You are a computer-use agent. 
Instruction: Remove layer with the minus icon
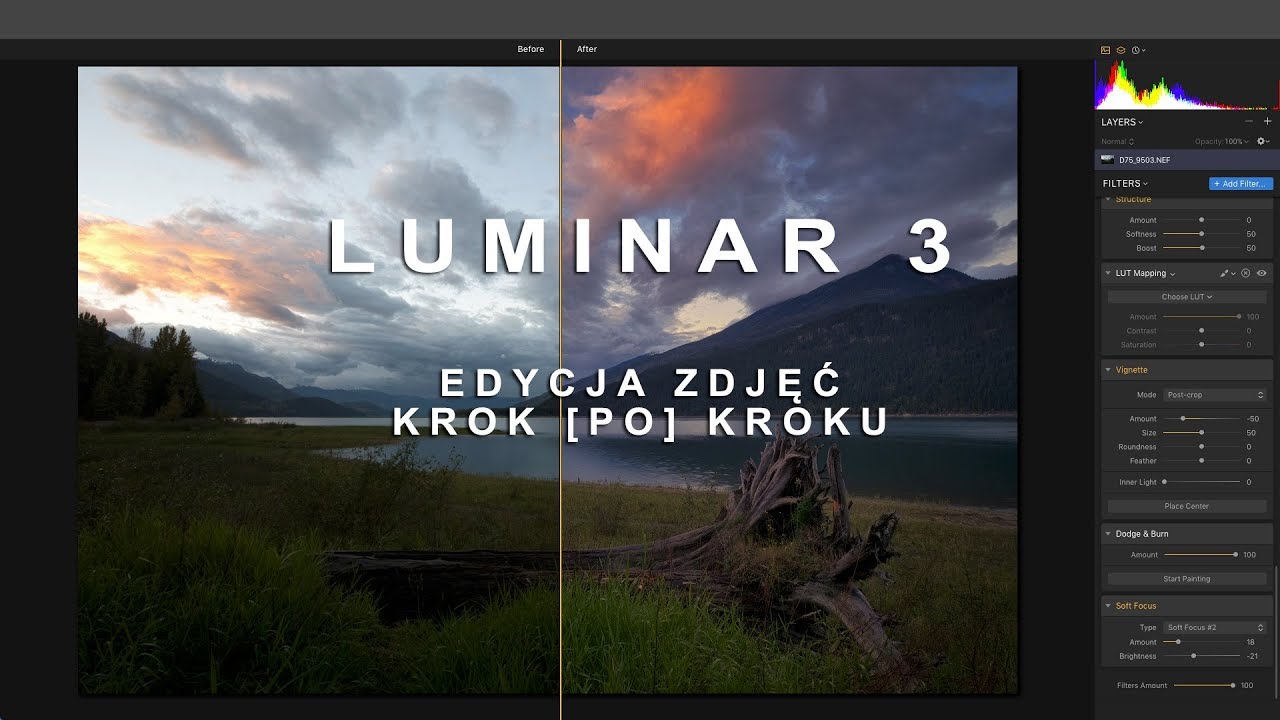tap(1249, 121)
